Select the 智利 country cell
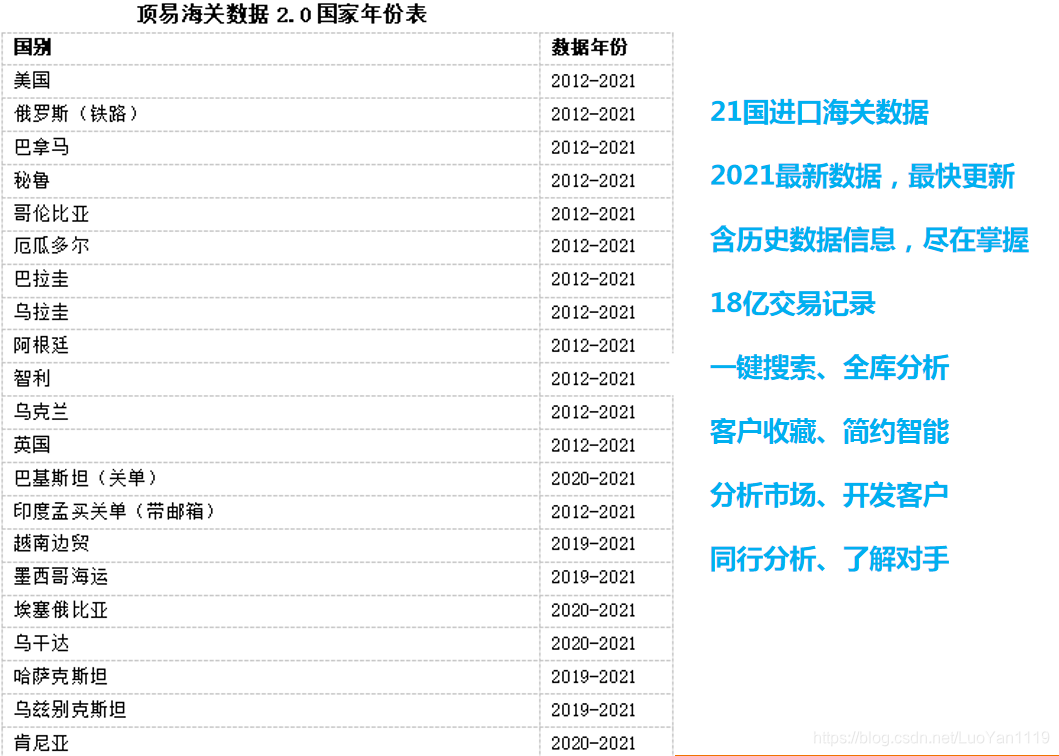The width and height of the screenshot is (1059, 756). pos(32,378)
